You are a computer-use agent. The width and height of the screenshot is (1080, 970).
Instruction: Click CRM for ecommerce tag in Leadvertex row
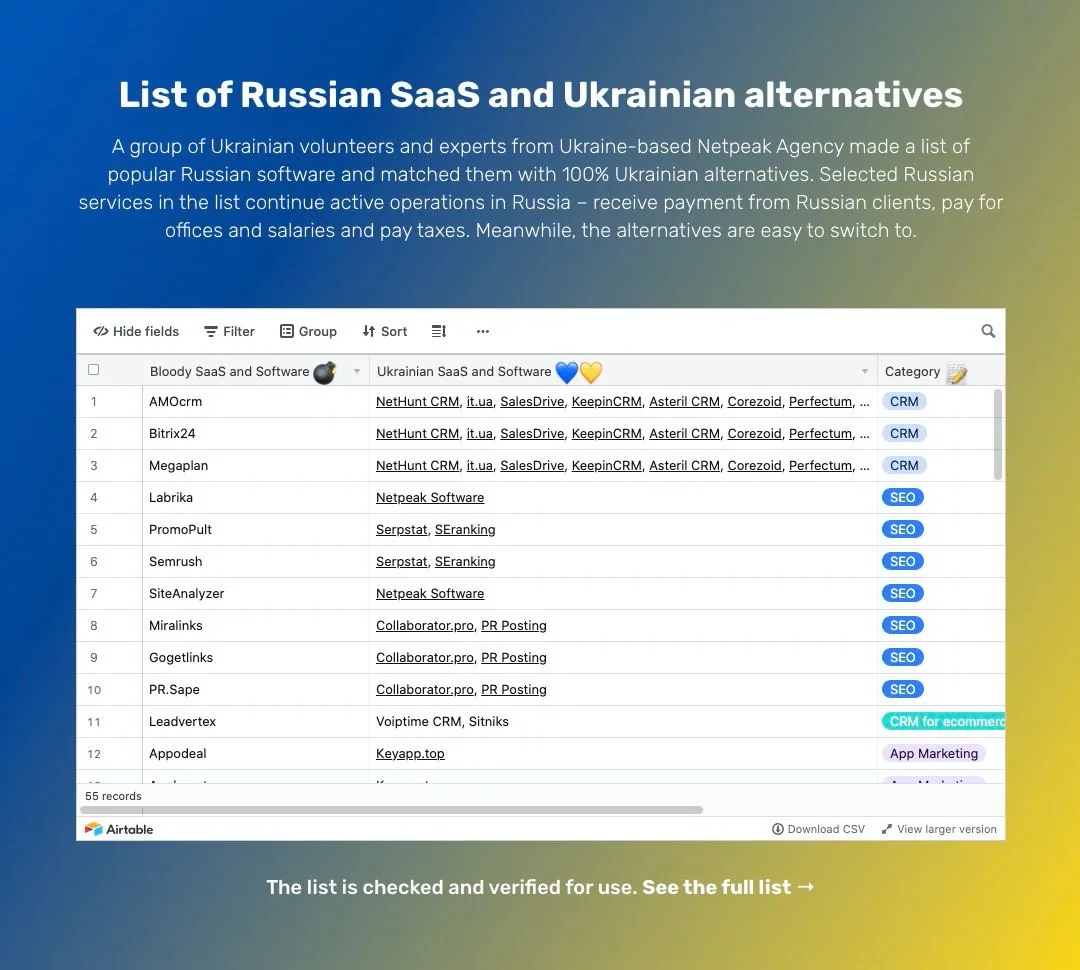[944, 722]
